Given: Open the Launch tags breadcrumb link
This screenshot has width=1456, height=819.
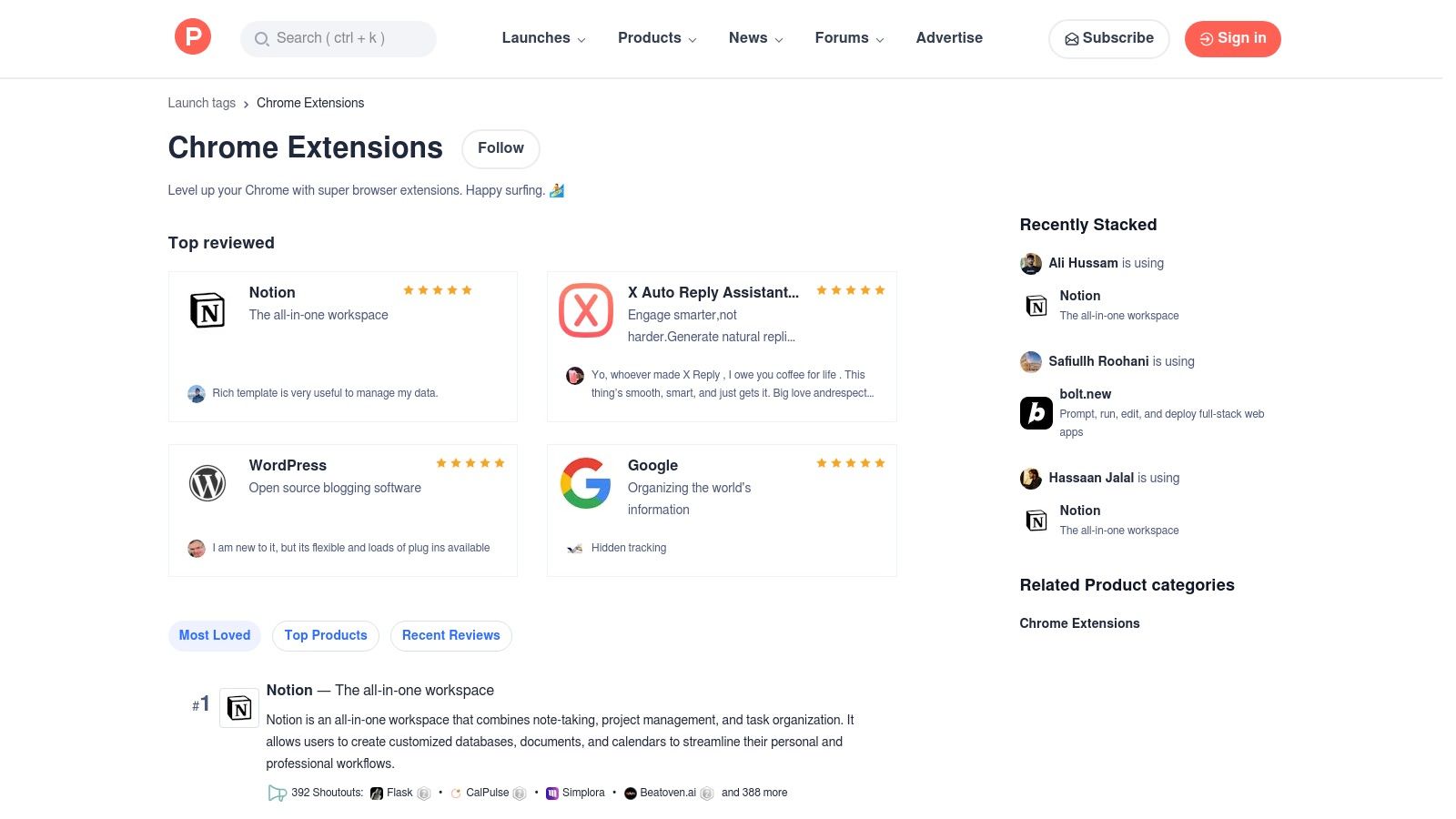Looking at the screenshot, I should tap(201, 103).
